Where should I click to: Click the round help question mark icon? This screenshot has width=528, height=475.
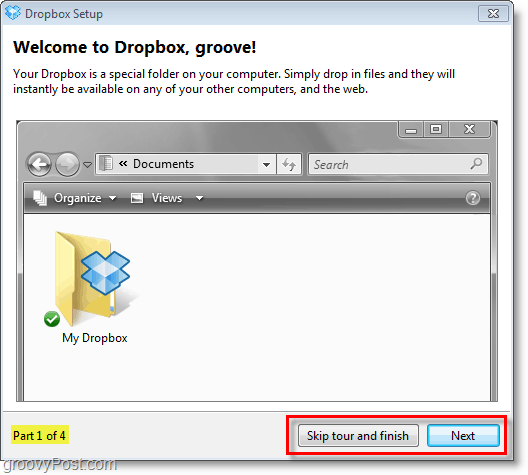tap(473, 198)
